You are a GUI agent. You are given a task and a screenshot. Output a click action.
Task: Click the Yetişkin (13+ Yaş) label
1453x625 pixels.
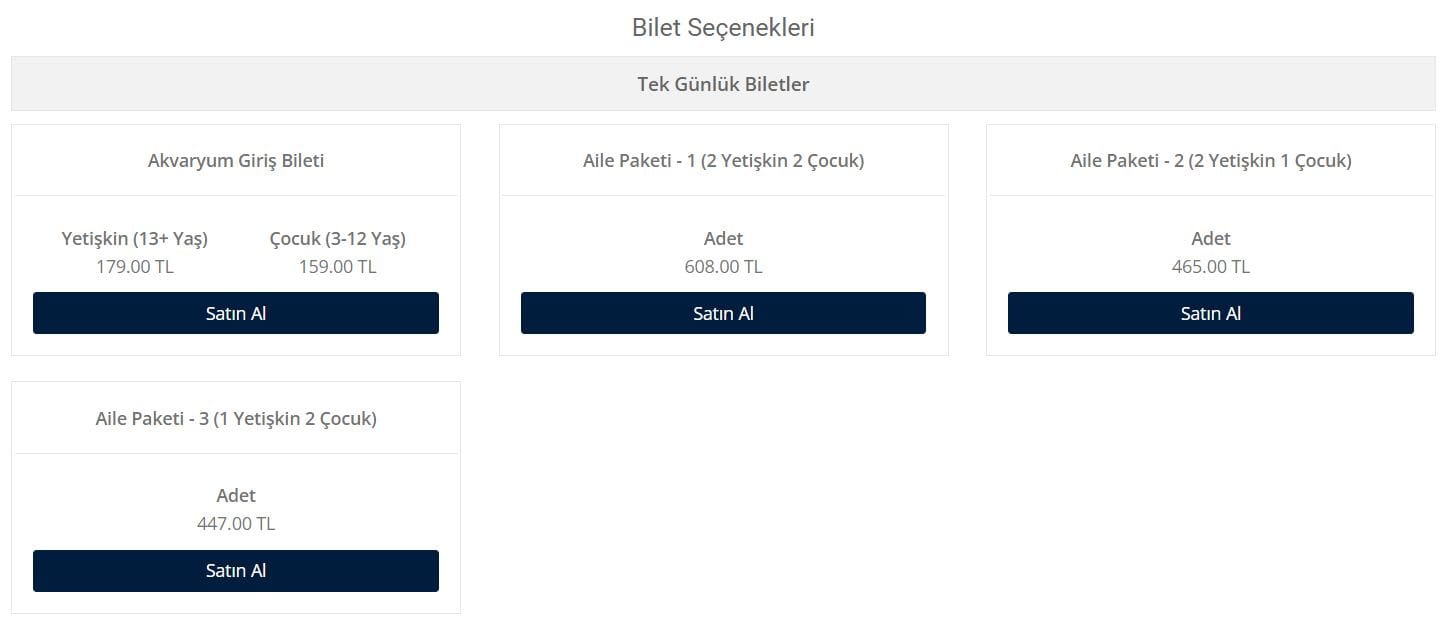point(135,238)
